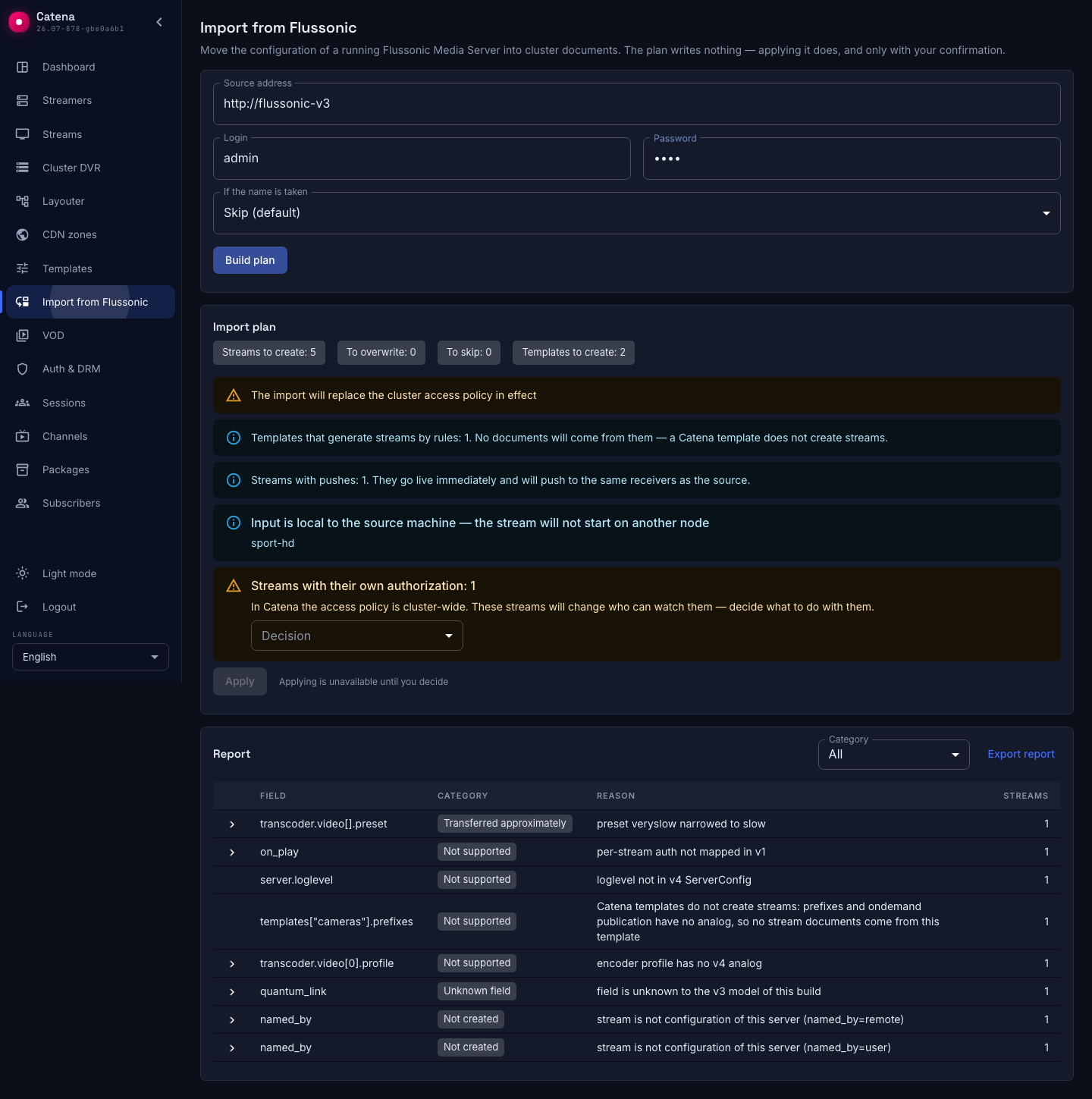Click the Subscribers group icon
1092x1099 pixels.
(x=23, y=503)
